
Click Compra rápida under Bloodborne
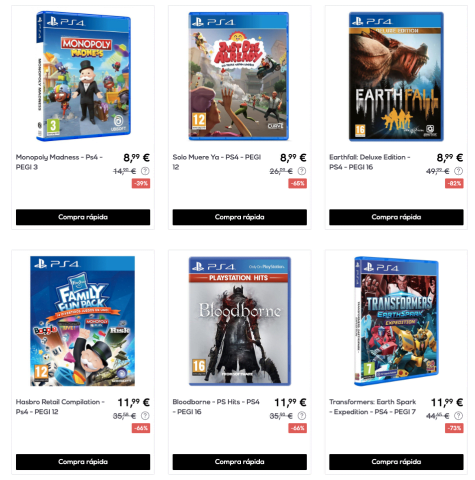(x=240, y=462)
